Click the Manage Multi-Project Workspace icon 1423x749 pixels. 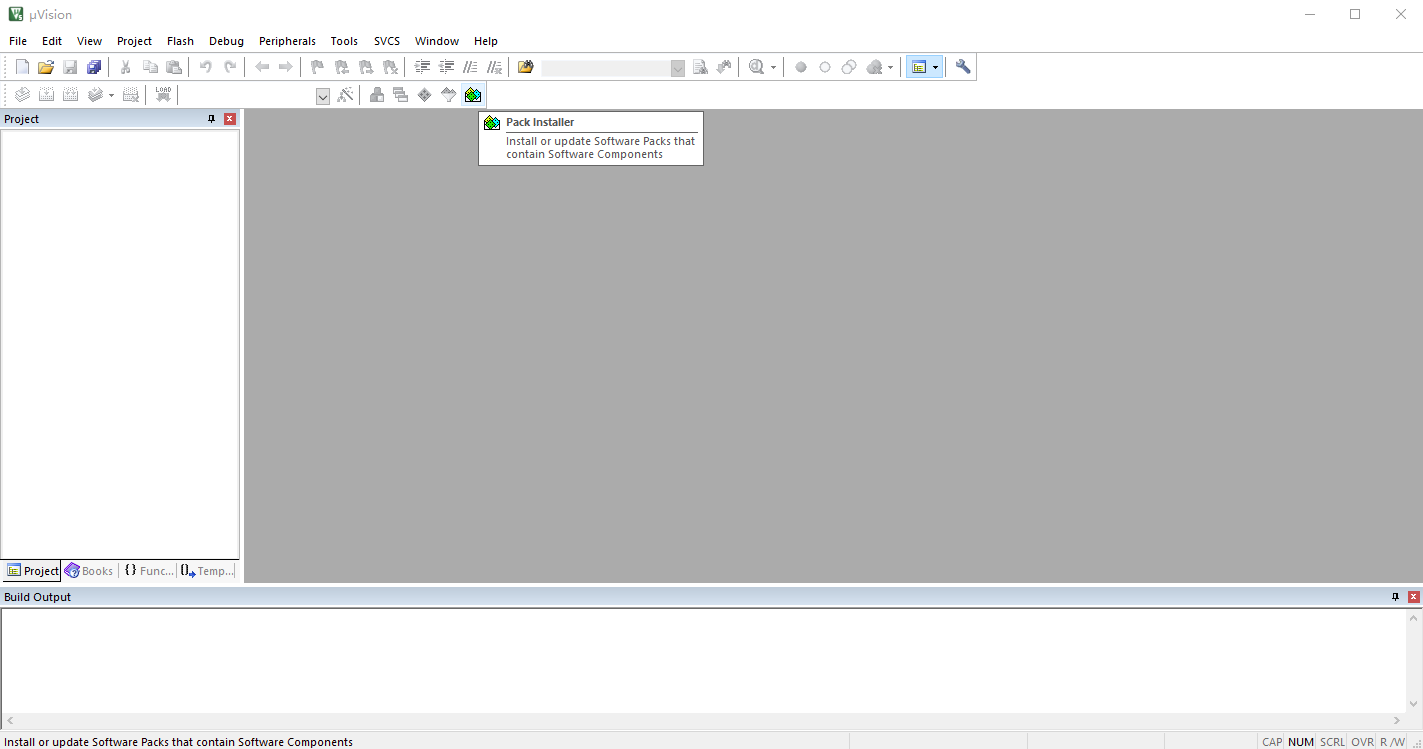401,95
